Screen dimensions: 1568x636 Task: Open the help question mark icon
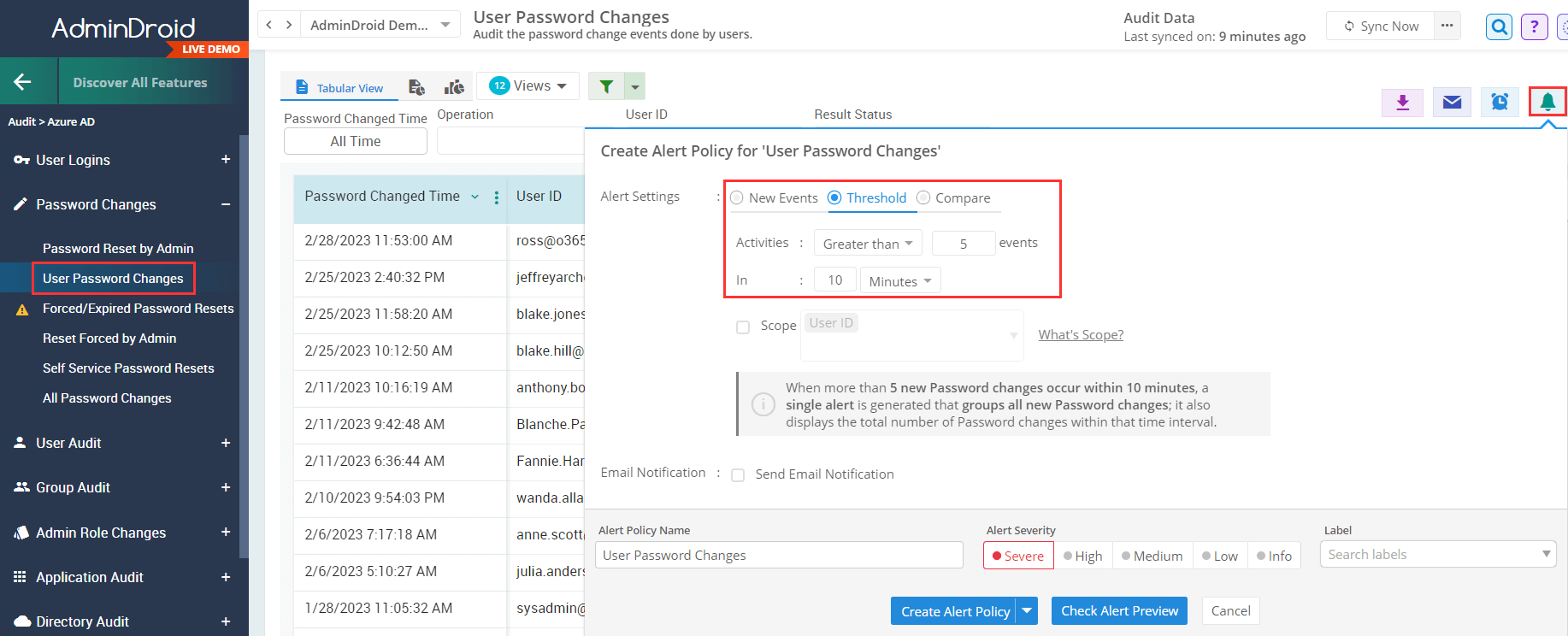[1535, 26]
